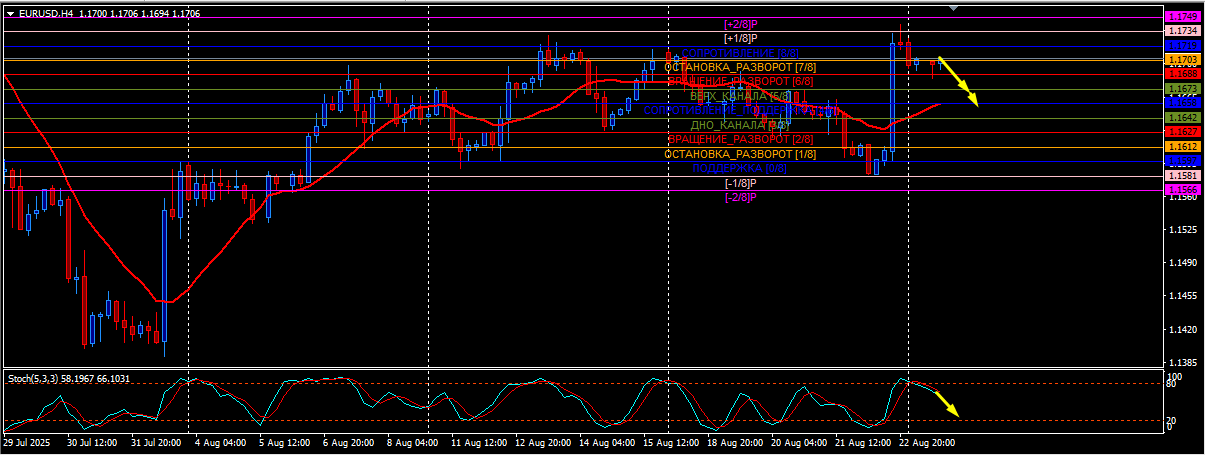This screenshot has width=1205, height=456.
Task: Select the [-1/8]P level label
Action: pos(740,183)
